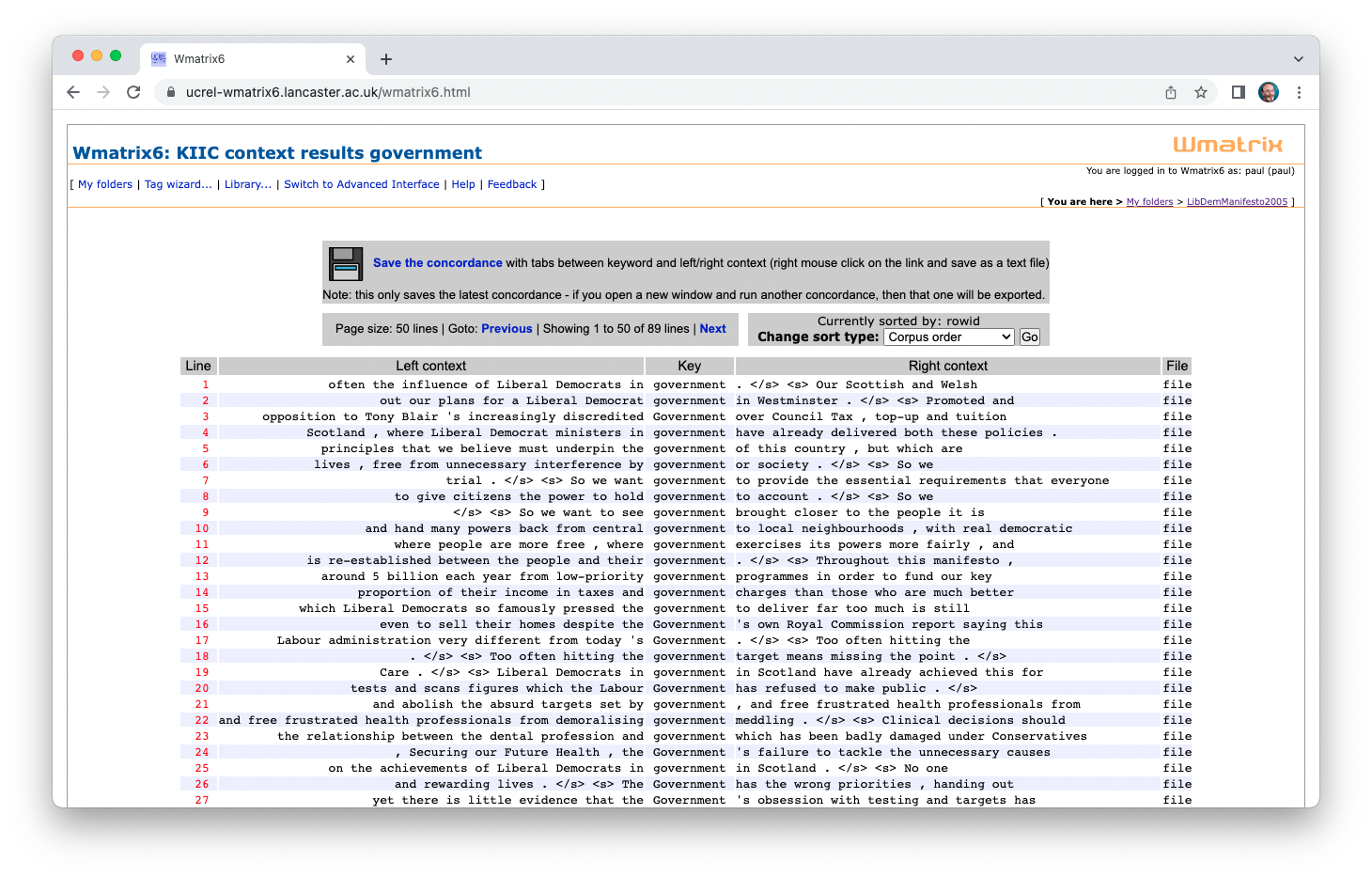
Task: Open a new tab with the plus icon
Action: tap(385, 59)
